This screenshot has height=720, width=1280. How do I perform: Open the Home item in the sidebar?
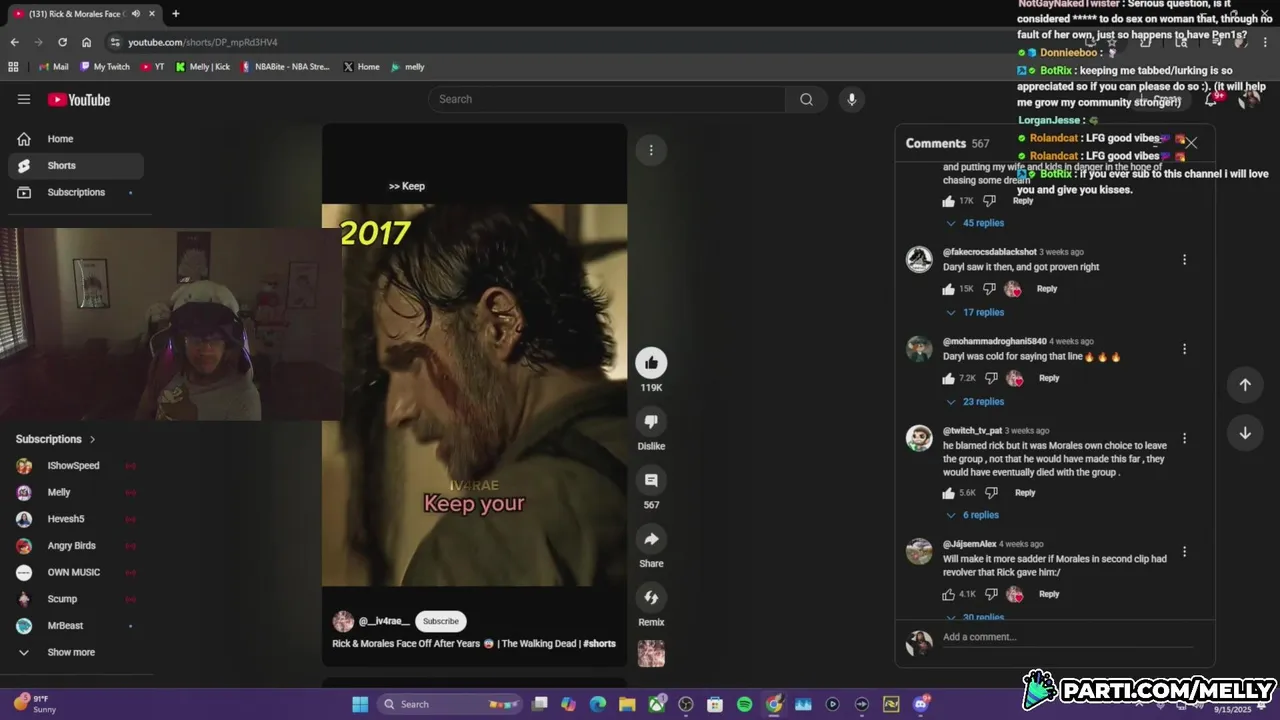click(75, 139)
